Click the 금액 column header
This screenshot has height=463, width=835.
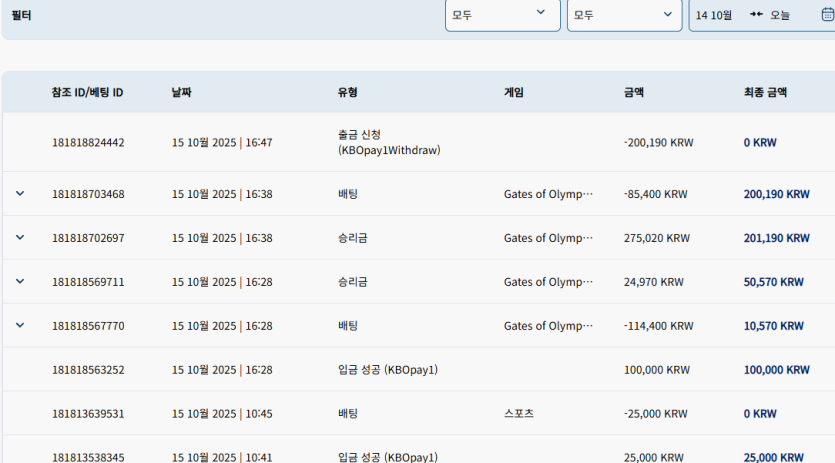(634, 92)
